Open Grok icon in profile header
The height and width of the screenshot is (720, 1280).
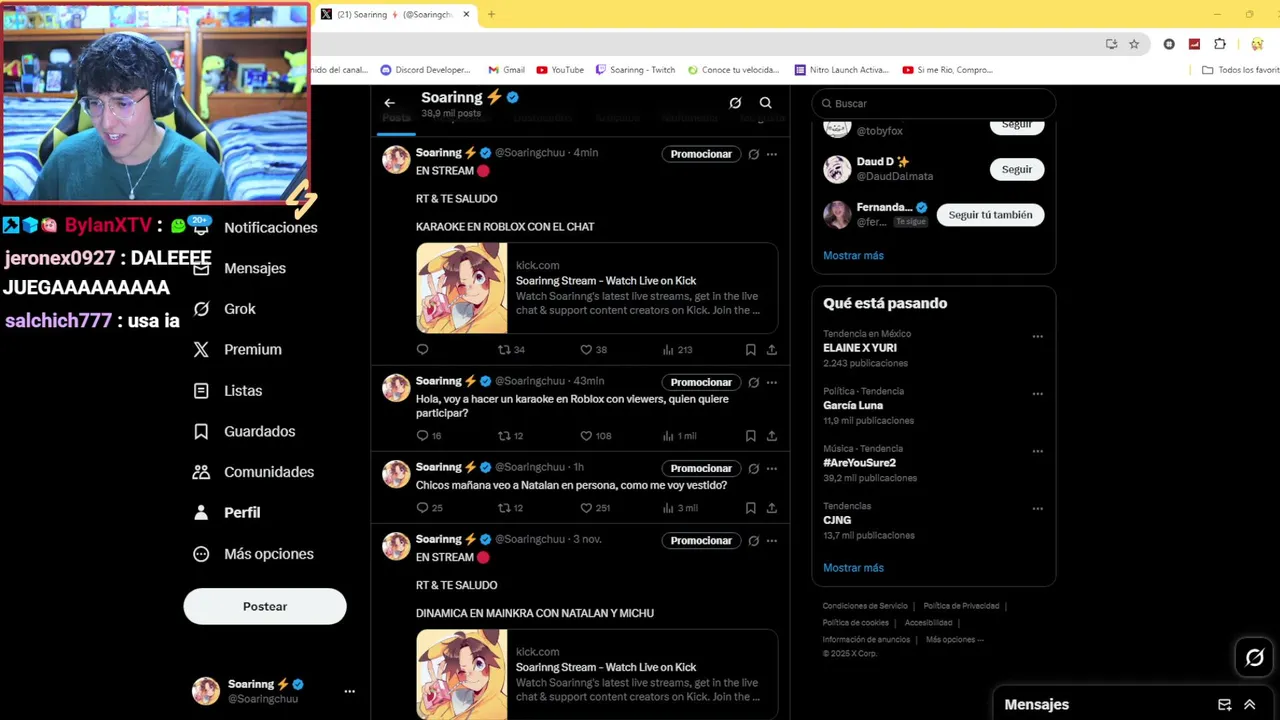point(735,103)
